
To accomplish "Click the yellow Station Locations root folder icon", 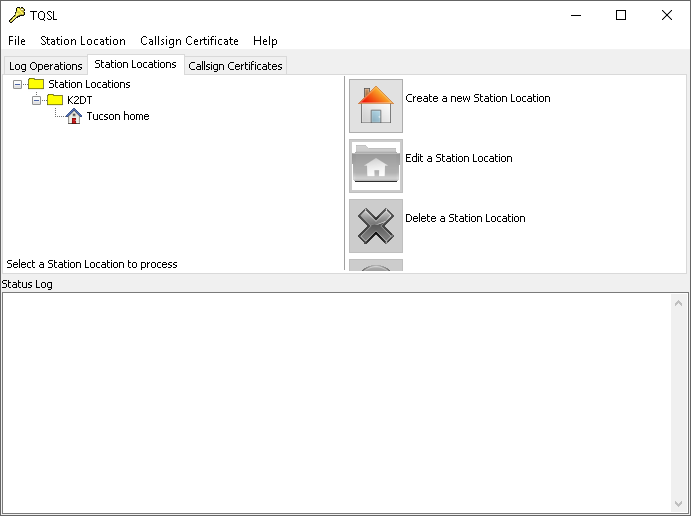I will [x=36, y=84].
